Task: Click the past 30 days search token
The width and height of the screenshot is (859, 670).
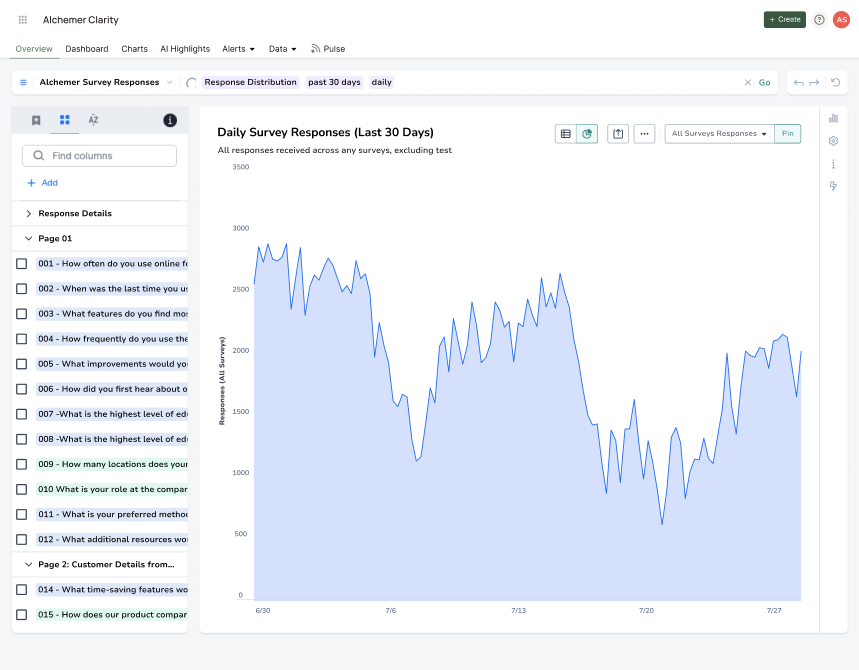Action: click(334, 82)
